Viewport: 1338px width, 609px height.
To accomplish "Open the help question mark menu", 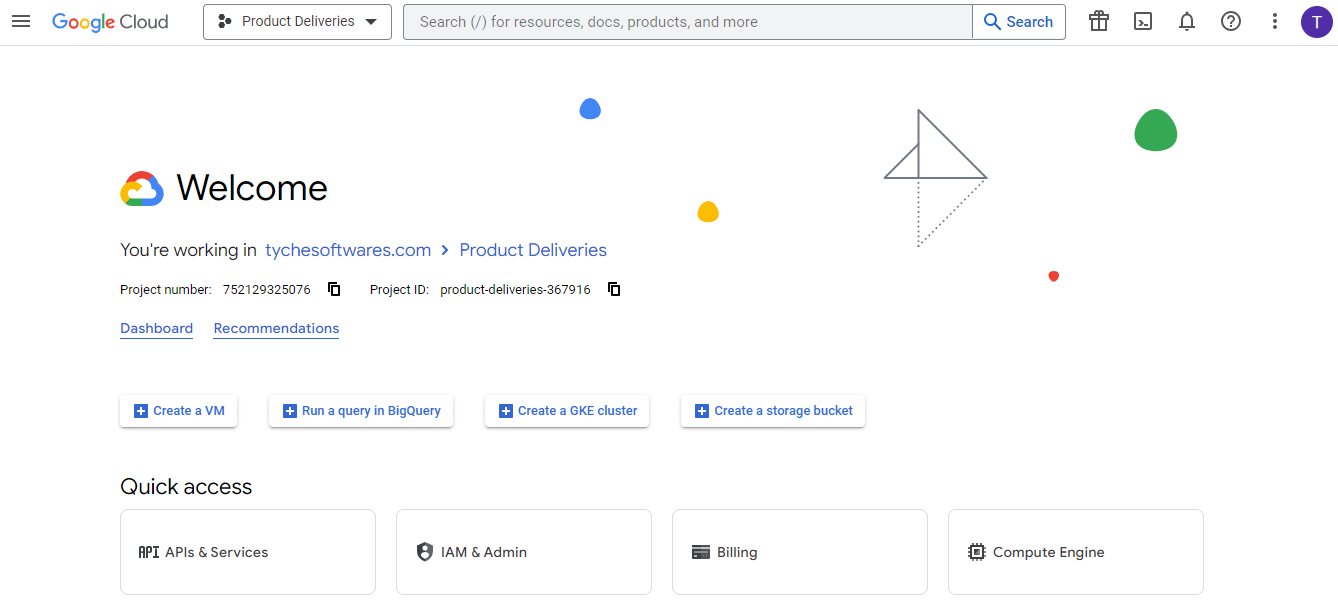I will tap(1231, 21).
